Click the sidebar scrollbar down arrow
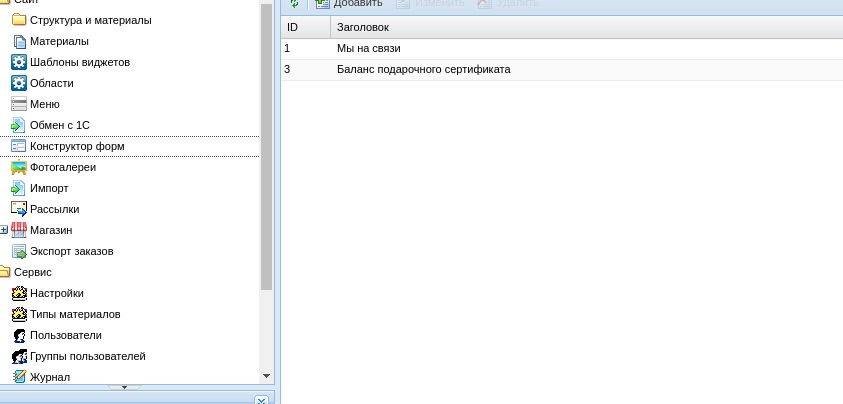This screenshot has width=843, height=404. pyautogui.click(x=266, y=376)
